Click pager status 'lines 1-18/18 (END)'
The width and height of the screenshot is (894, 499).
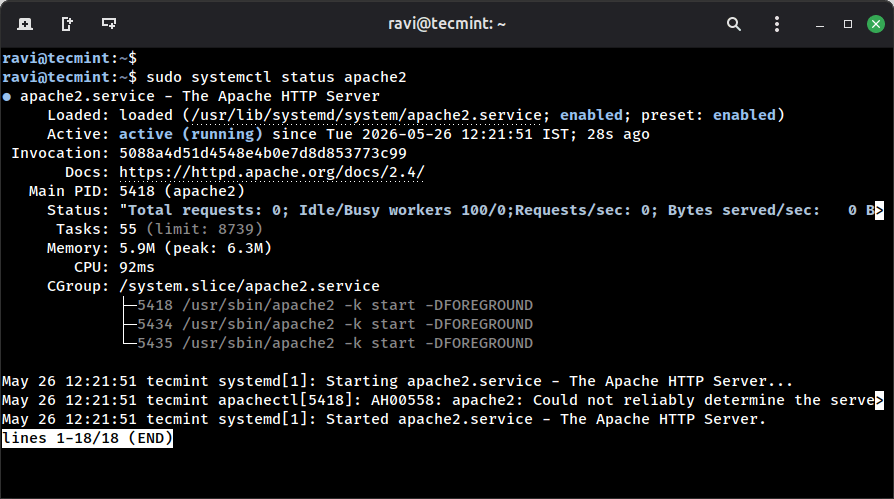point(87,439)
